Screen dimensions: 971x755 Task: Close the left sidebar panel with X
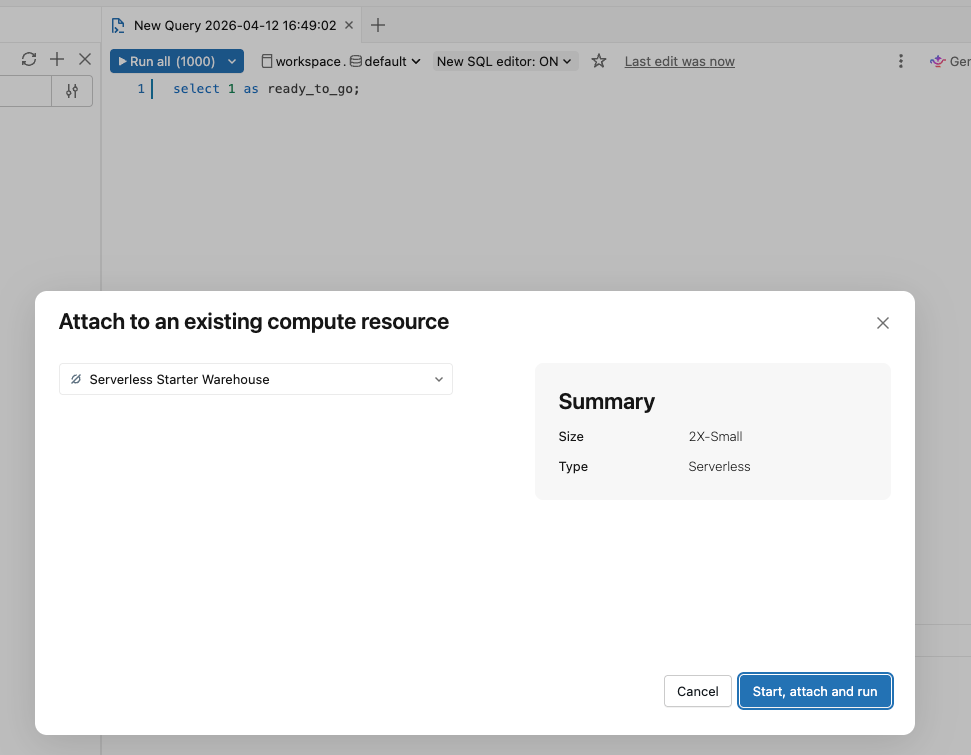click(x=85, y=60)
